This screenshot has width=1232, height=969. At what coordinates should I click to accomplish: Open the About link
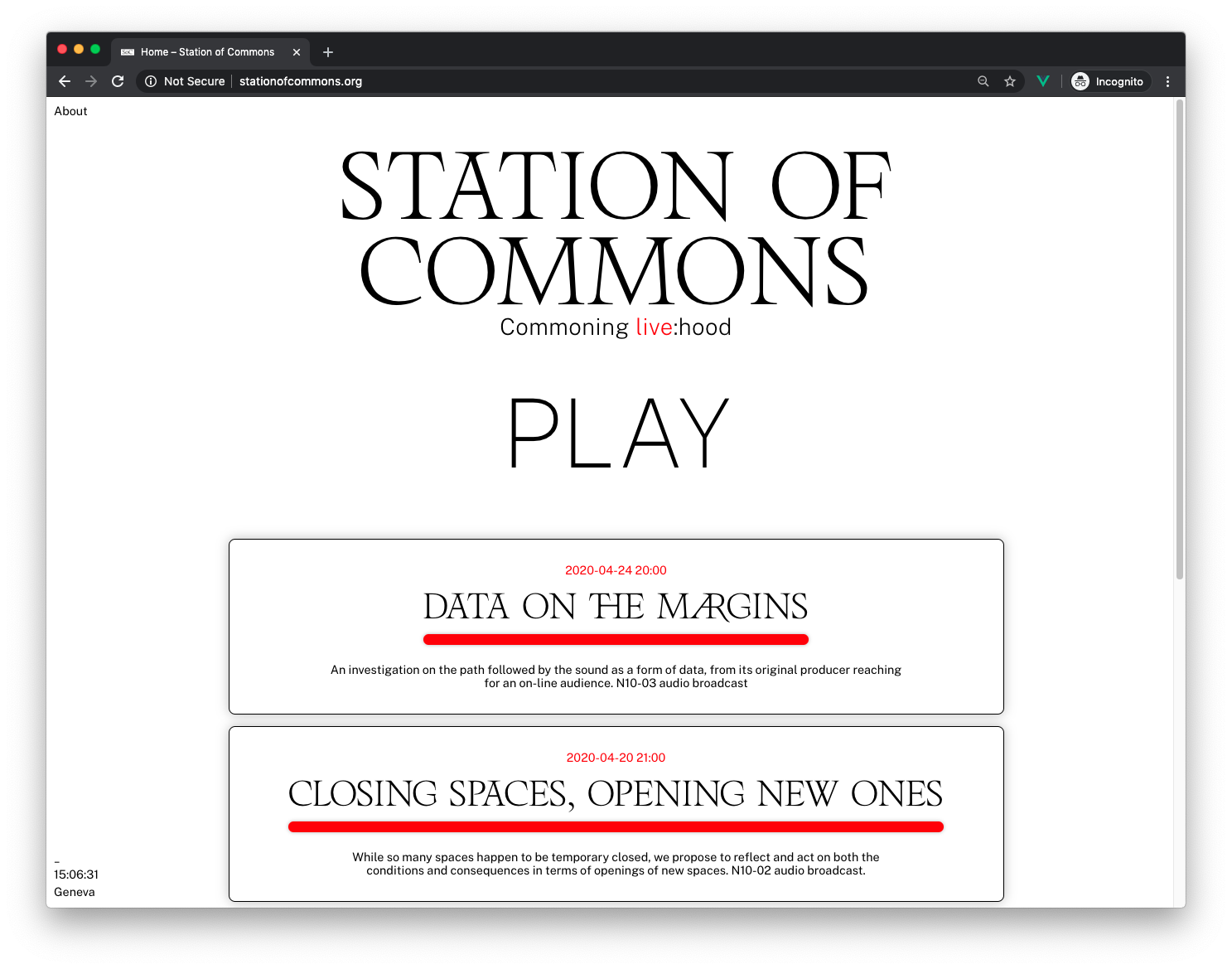pos(70,111)
